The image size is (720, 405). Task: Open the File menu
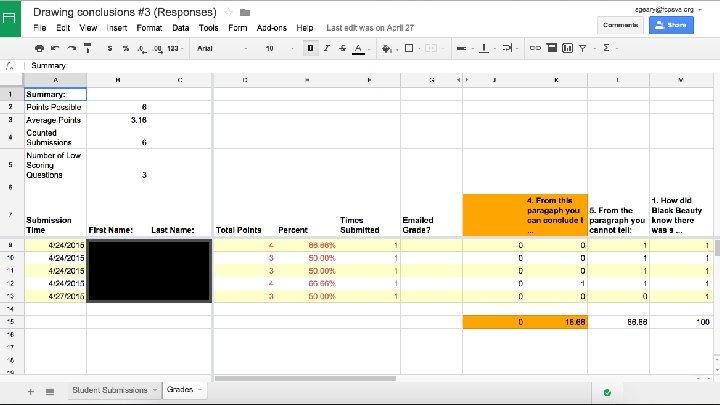[x=40, y=28]
